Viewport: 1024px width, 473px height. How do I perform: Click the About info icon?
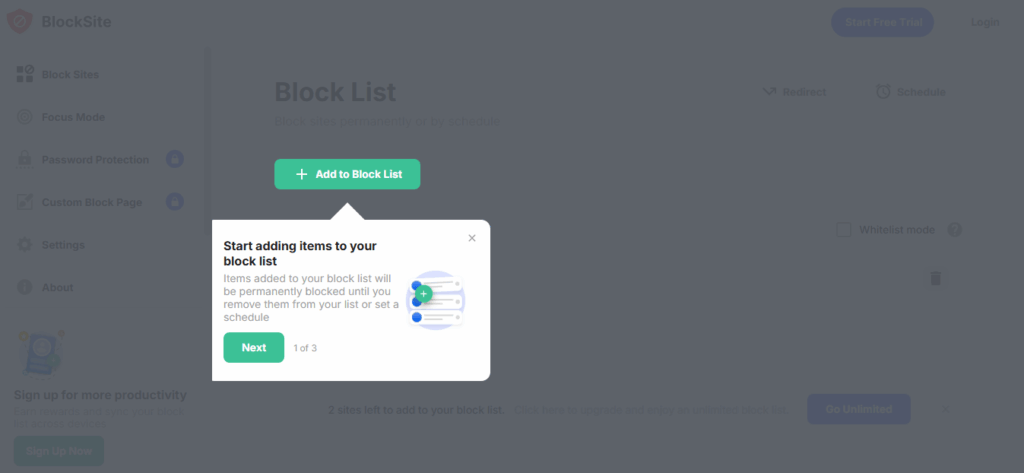click(25, 287)
